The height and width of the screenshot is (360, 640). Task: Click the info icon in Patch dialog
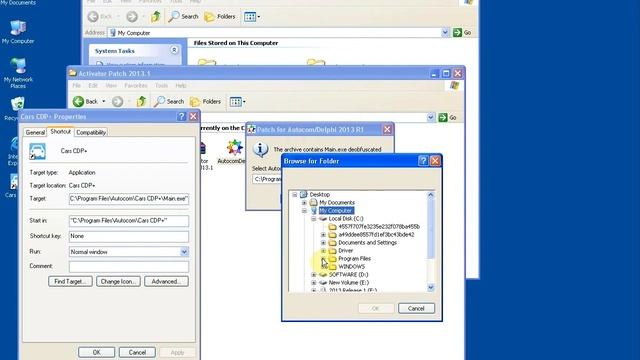260,150
